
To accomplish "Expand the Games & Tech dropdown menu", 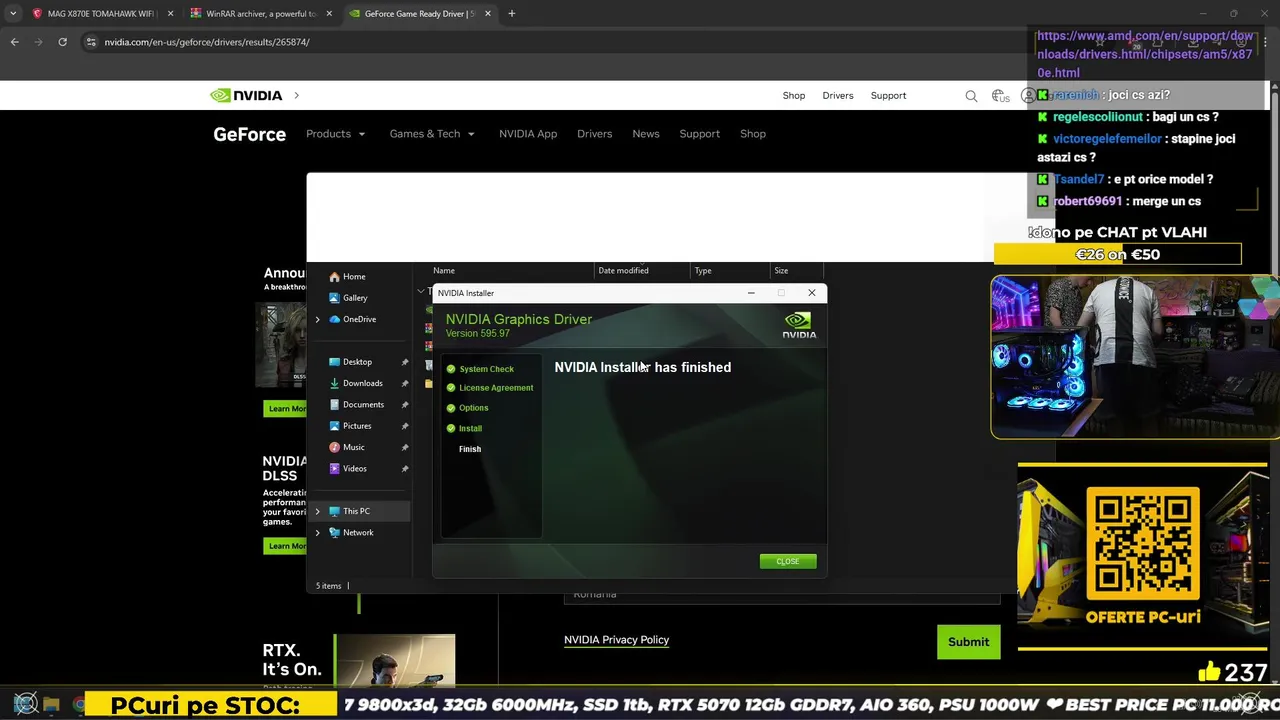I will pyautogui.click(x=432, y=134).
